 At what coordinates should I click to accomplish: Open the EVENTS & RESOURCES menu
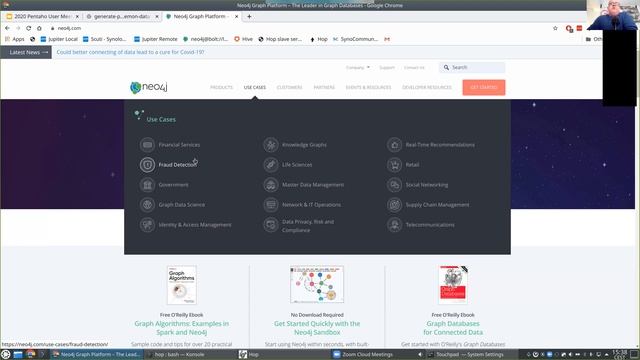click(368, 87)
